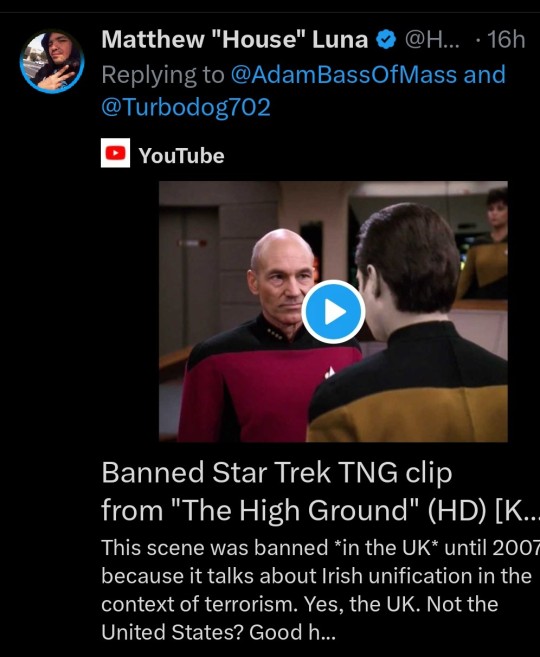
Task: Open Matthew Luna's profile avatar
Action: (x=52, y=61)
